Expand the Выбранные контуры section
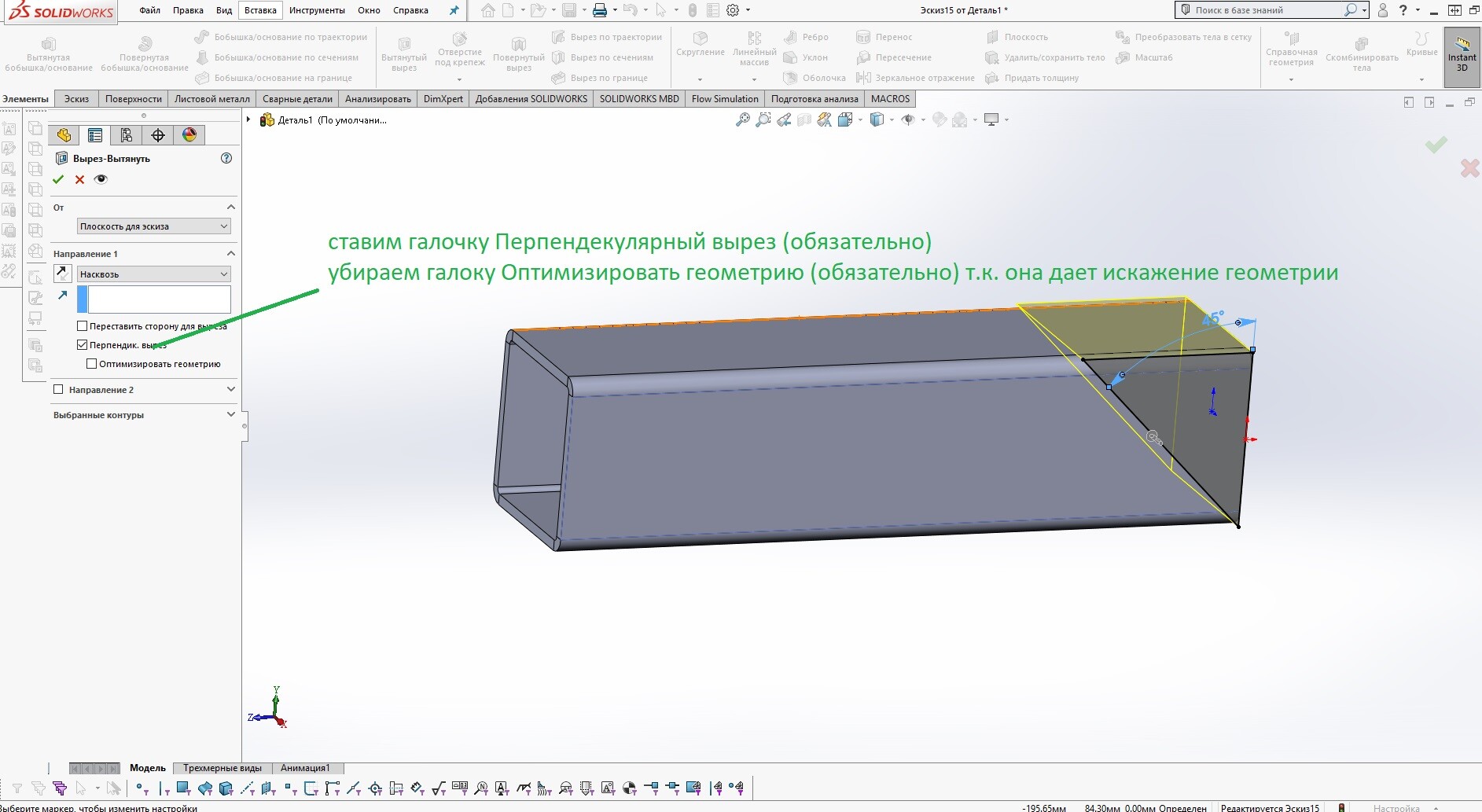Image resolution: width=1482 pixels, height=812 pixels. point(145,414)
